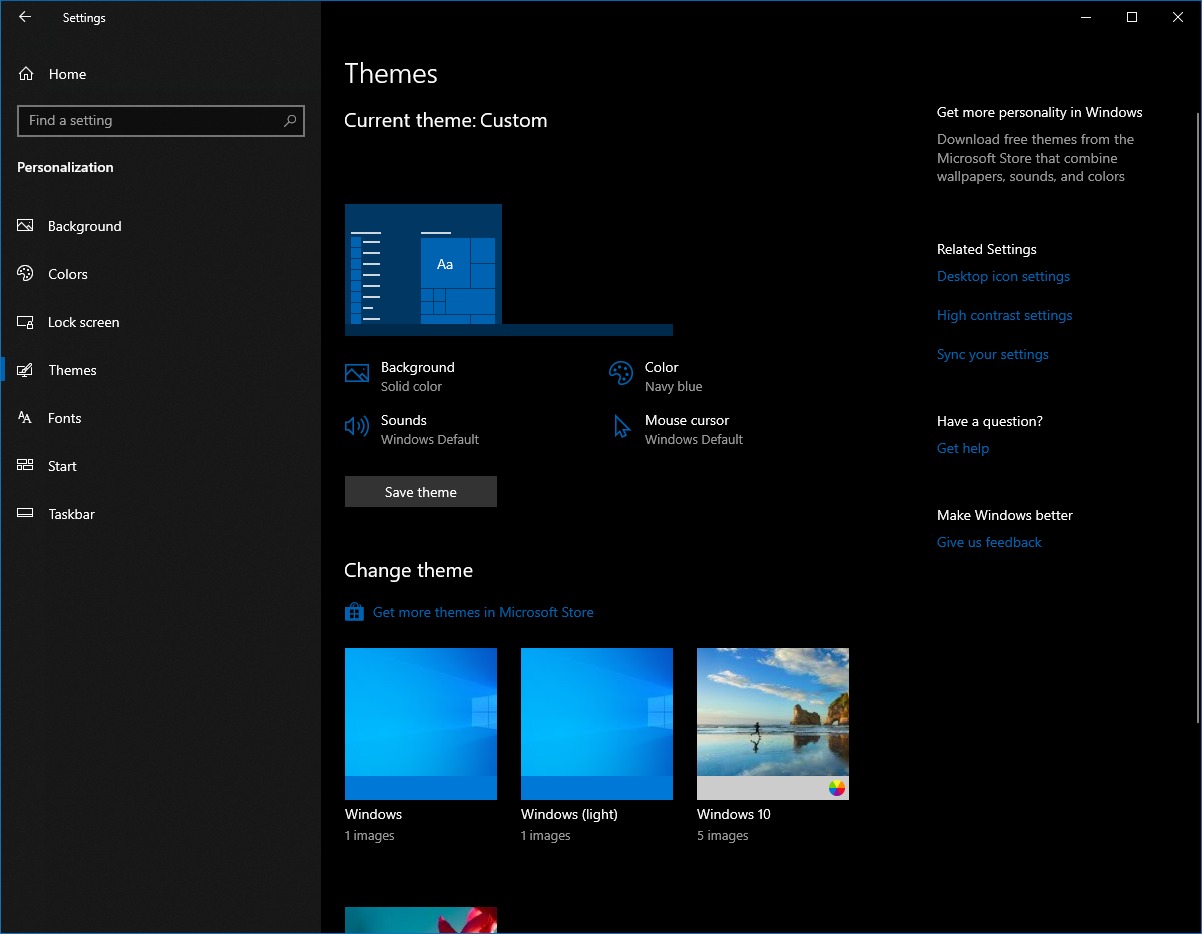The height and width of the screenshot is (934, 1202).
Task: Click the search magnifier icon
Action: coord(290,121)
